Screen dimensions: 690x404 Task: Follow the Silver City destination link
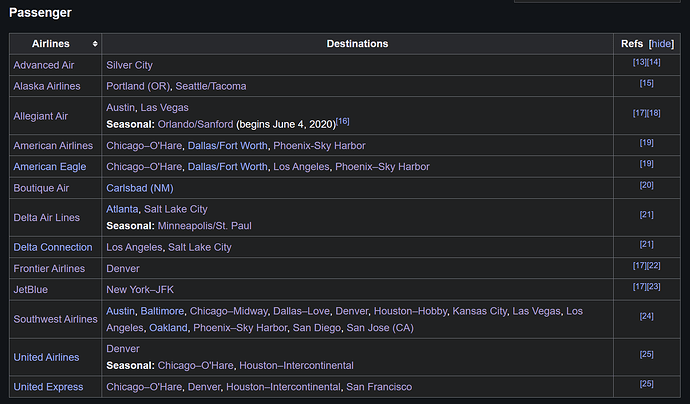pos(129,65)
